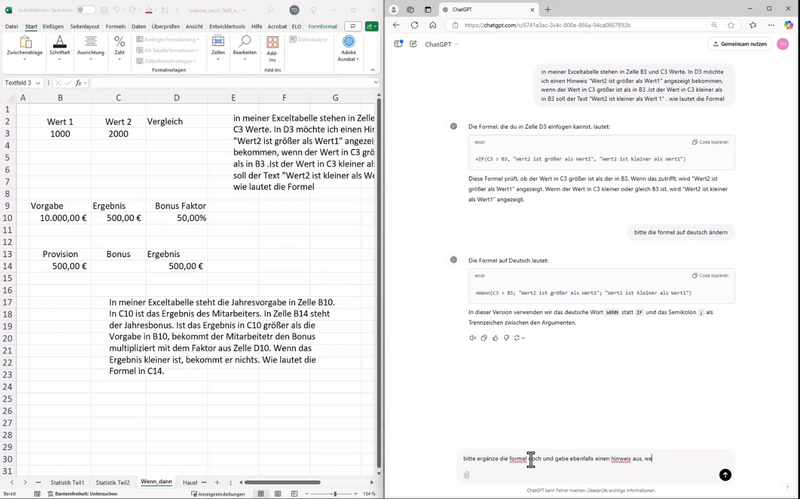The width and height of the screenshot is (800, 499).
Task: Click into the ChatGPT message input field
Action: (590, 459)
